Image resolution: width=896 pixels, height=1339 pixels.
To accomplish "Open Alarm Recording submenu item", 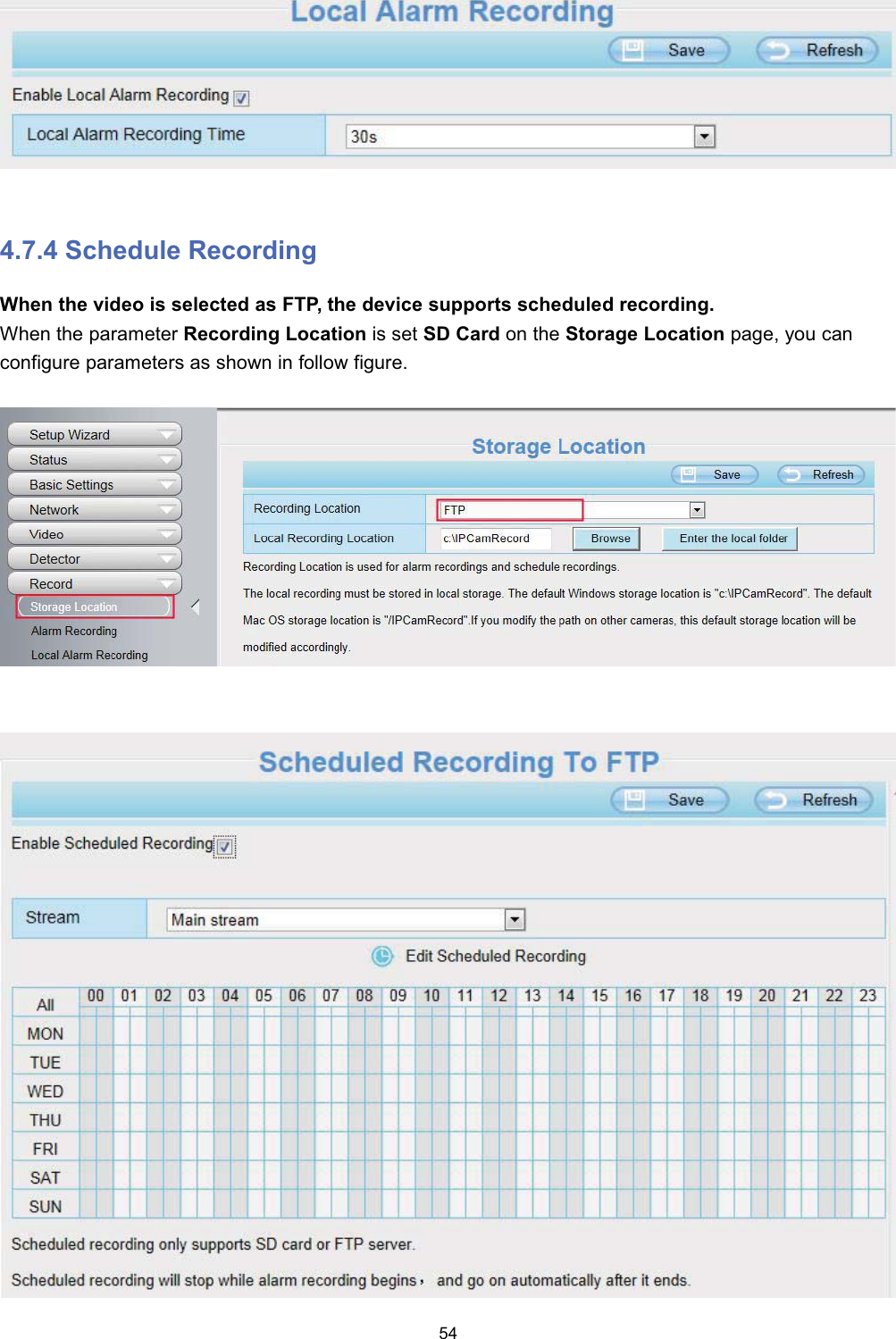I will click(x=74, y=631).
